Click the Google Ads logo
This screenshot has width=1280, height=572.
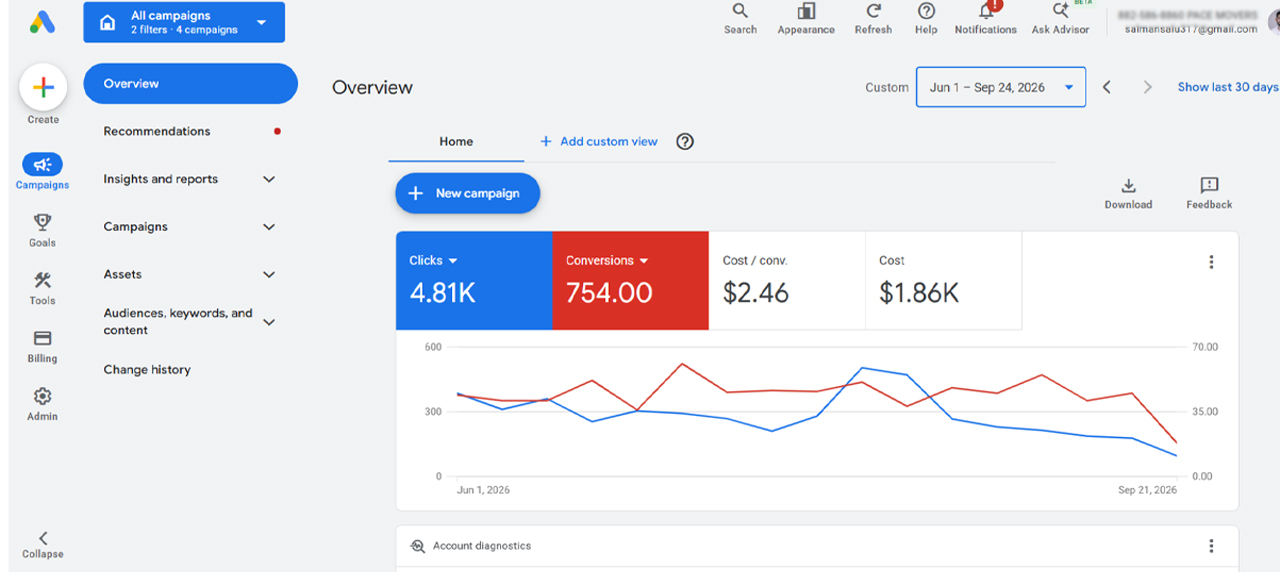pyautogui.click(x=42, y=21)
